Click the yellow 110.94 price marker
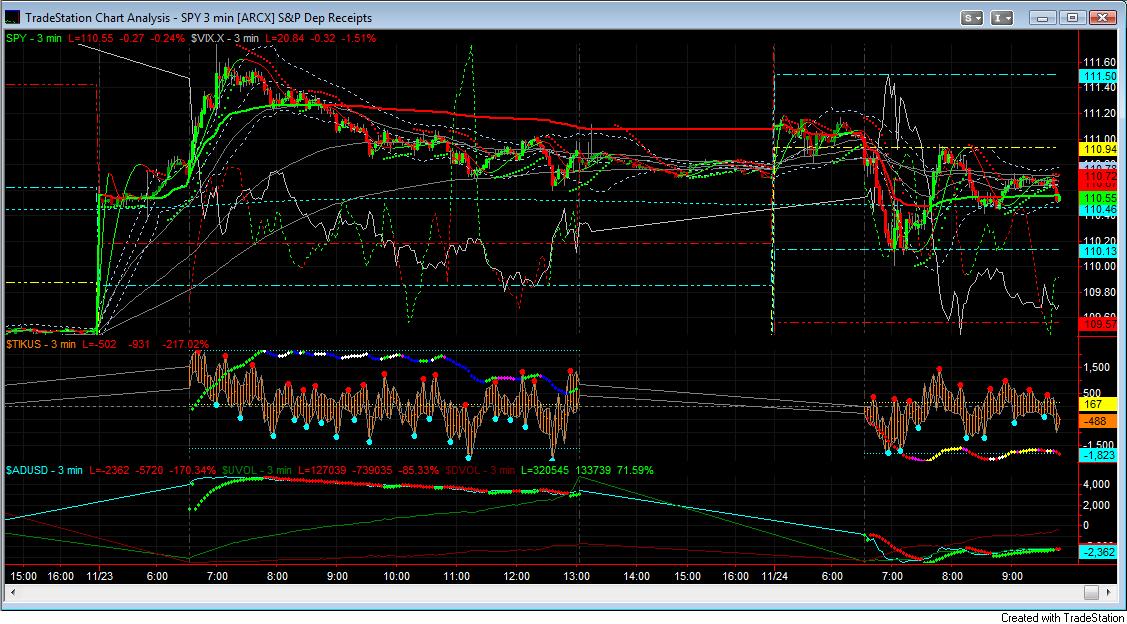This screenshot has height=624, width=1127. (1098, 148)
